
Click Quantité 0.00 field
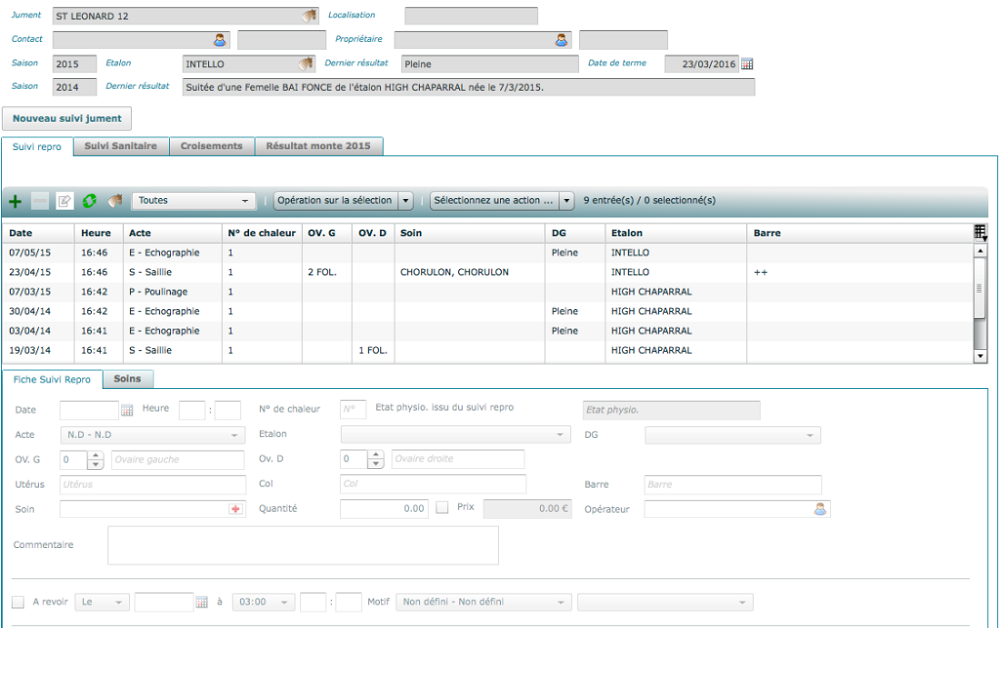(384, 509)
